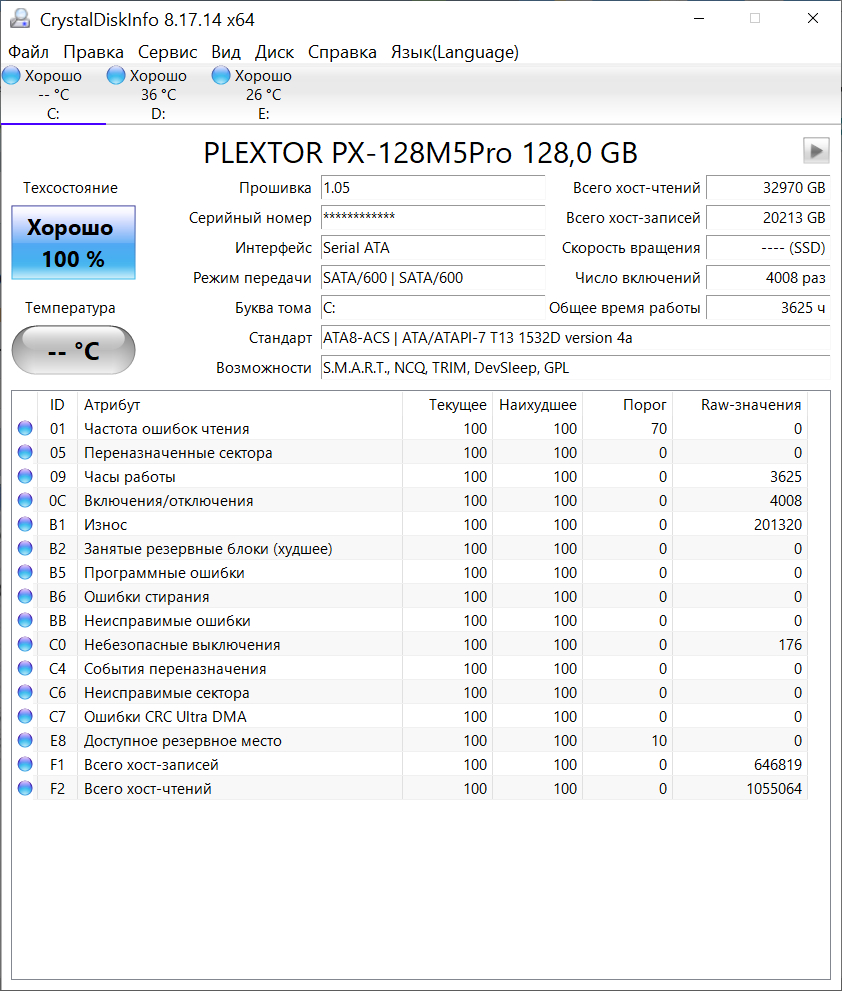Click the Доступное резервное место attribute name
Viewport: 842px width, 991px height.
click(183, 741)
